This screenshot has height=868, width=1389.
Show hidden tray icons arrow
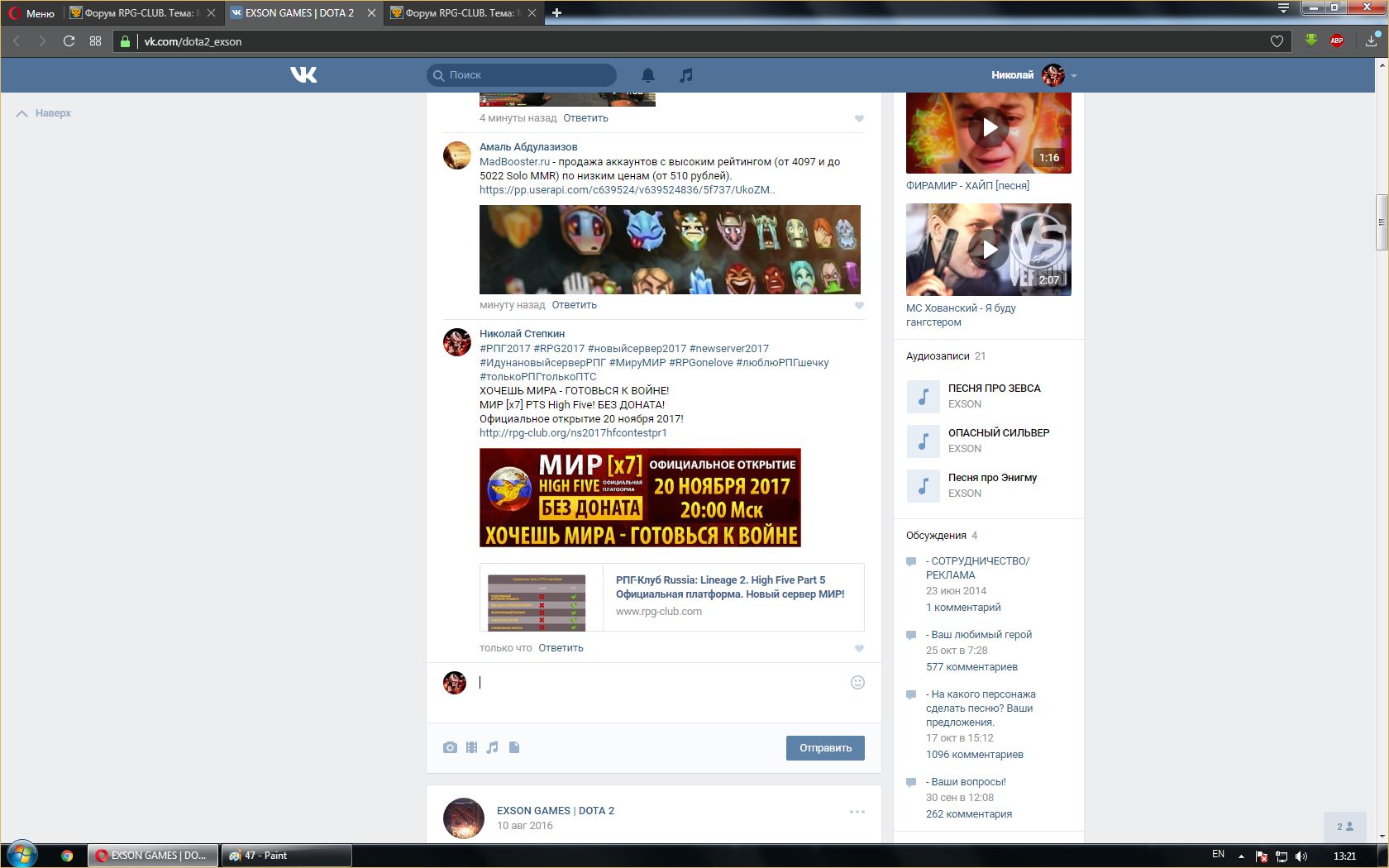coord(1240,856)
